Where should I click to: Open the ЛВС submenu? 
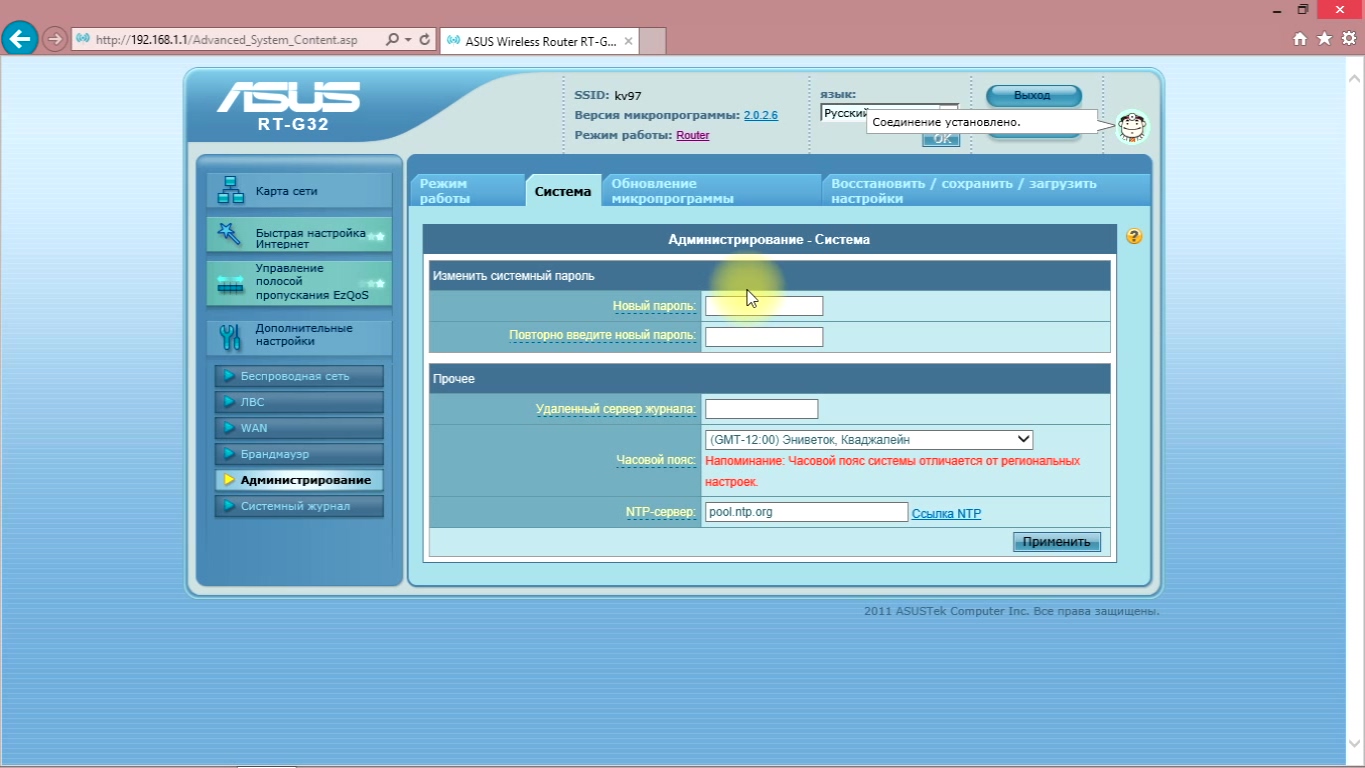tap(299, 402)
